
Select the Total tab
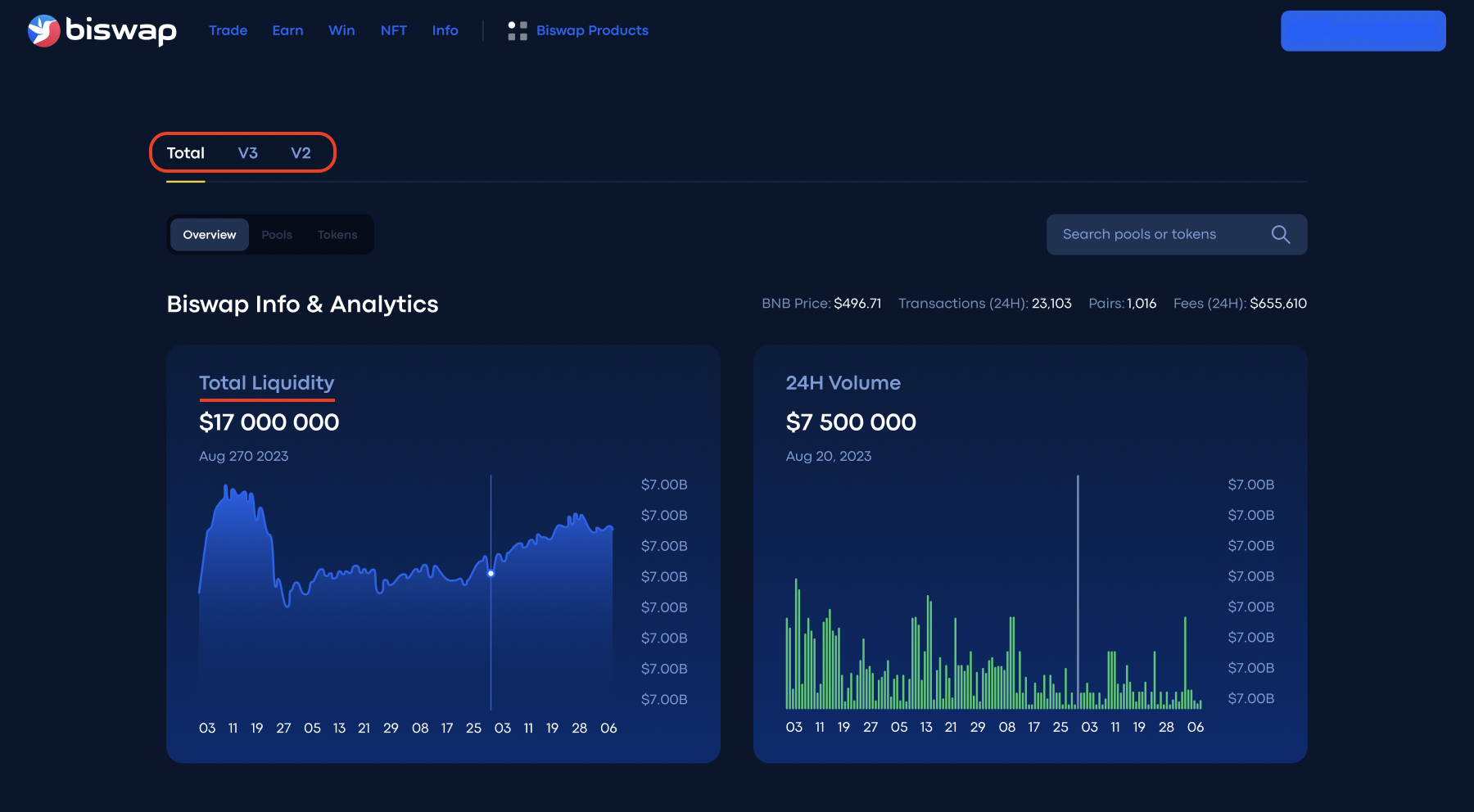pos(186,152)
